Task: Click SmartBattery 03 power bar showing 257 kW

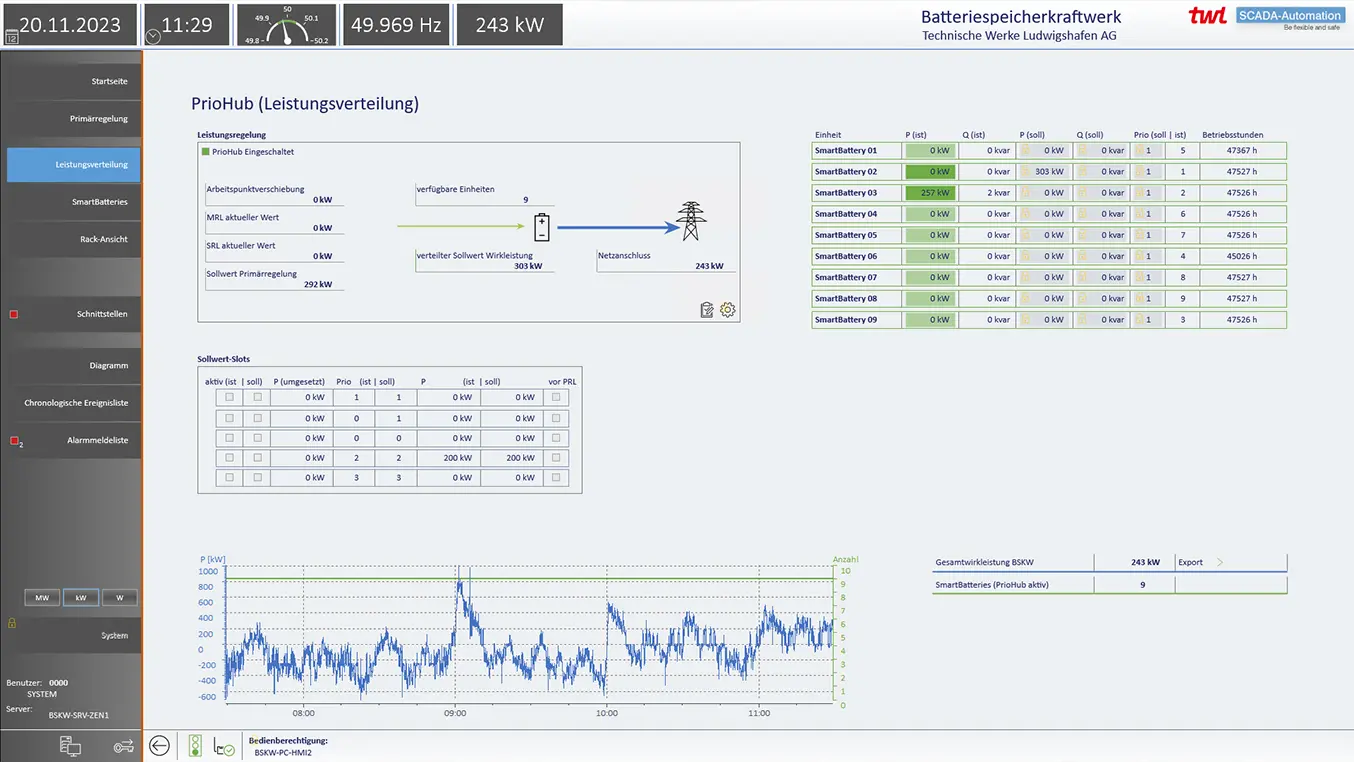Action: tap(930, 193)
